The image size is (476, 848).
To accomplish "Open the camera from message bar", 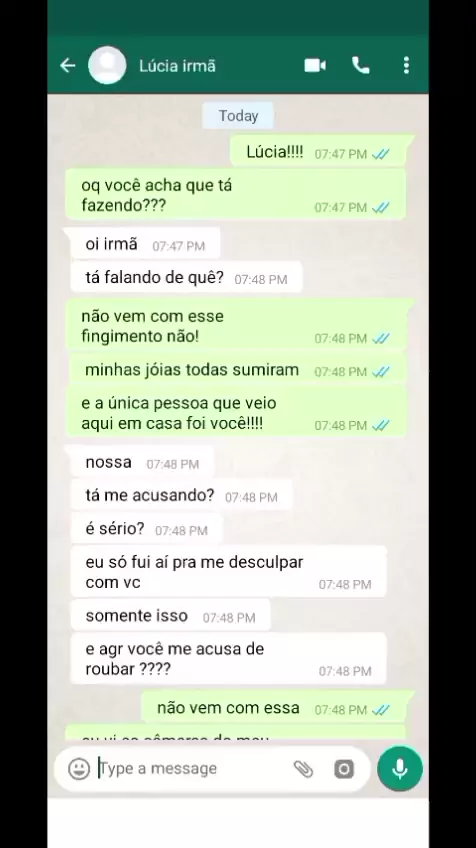I will click(344, 768).
